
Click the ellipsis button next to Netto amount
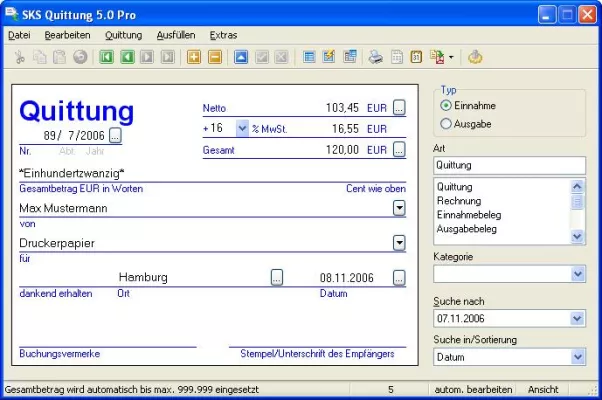coord(399,106)
